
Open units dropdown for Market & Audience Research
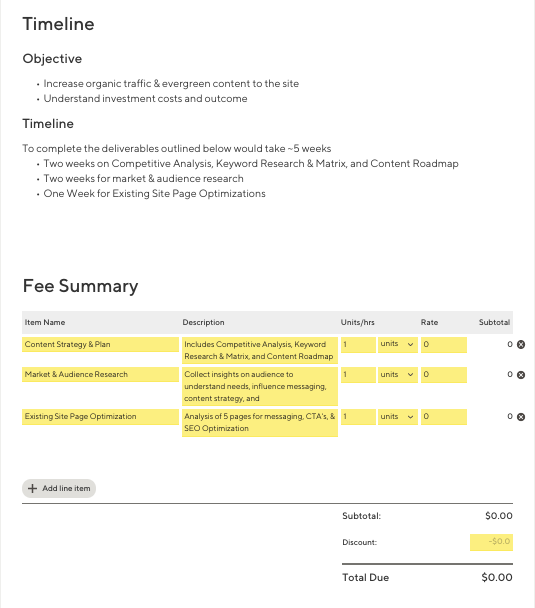pos(398,375)
